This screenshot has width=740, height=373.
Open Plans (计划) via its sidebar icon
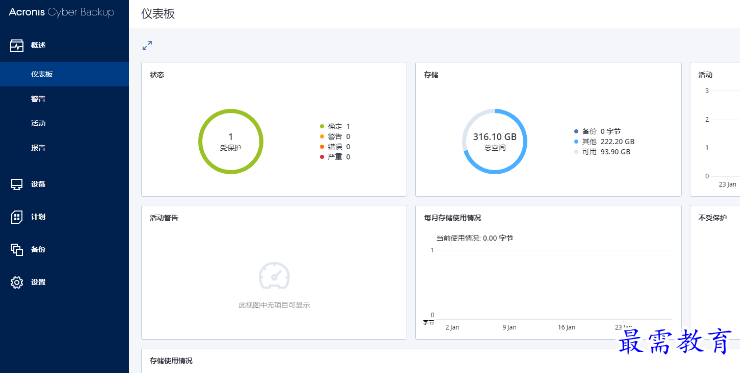click(17, 217)
